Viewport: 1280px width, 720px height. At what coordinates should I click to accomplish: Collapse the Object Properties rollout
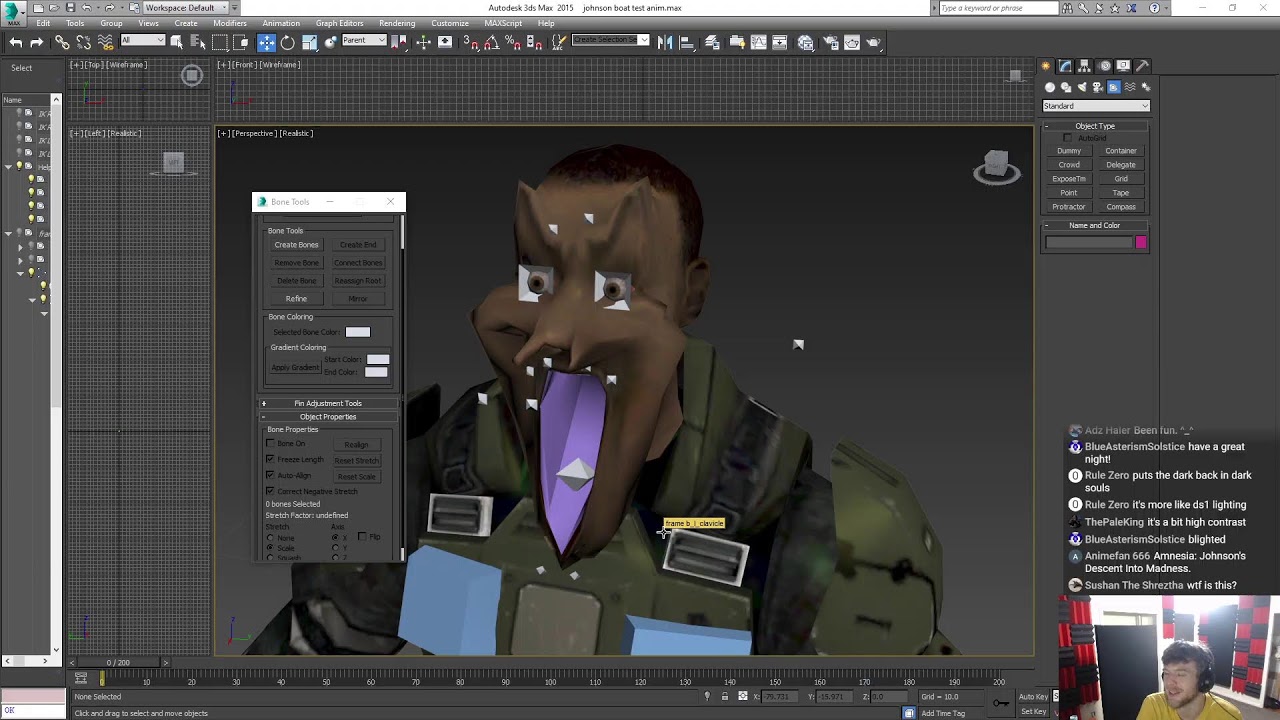coord(328,417)
